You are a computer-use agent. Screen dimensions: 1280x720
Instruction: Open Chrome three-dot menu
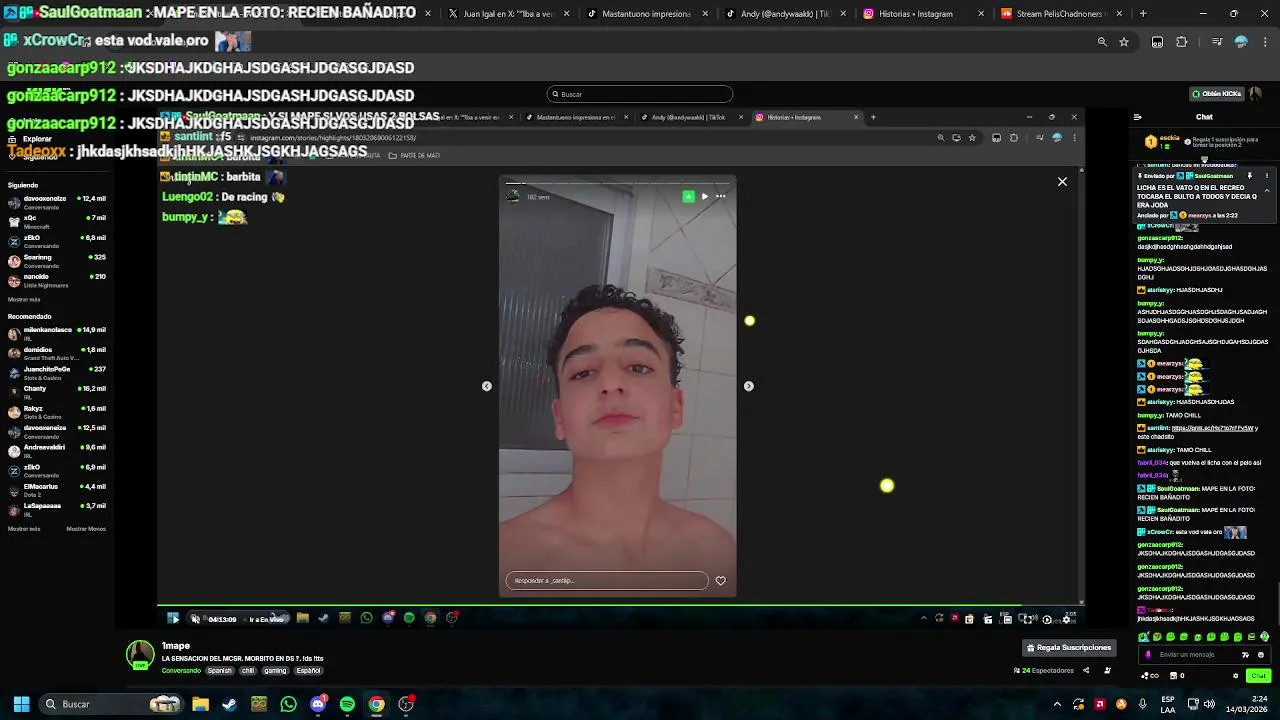pos(1265,42)
